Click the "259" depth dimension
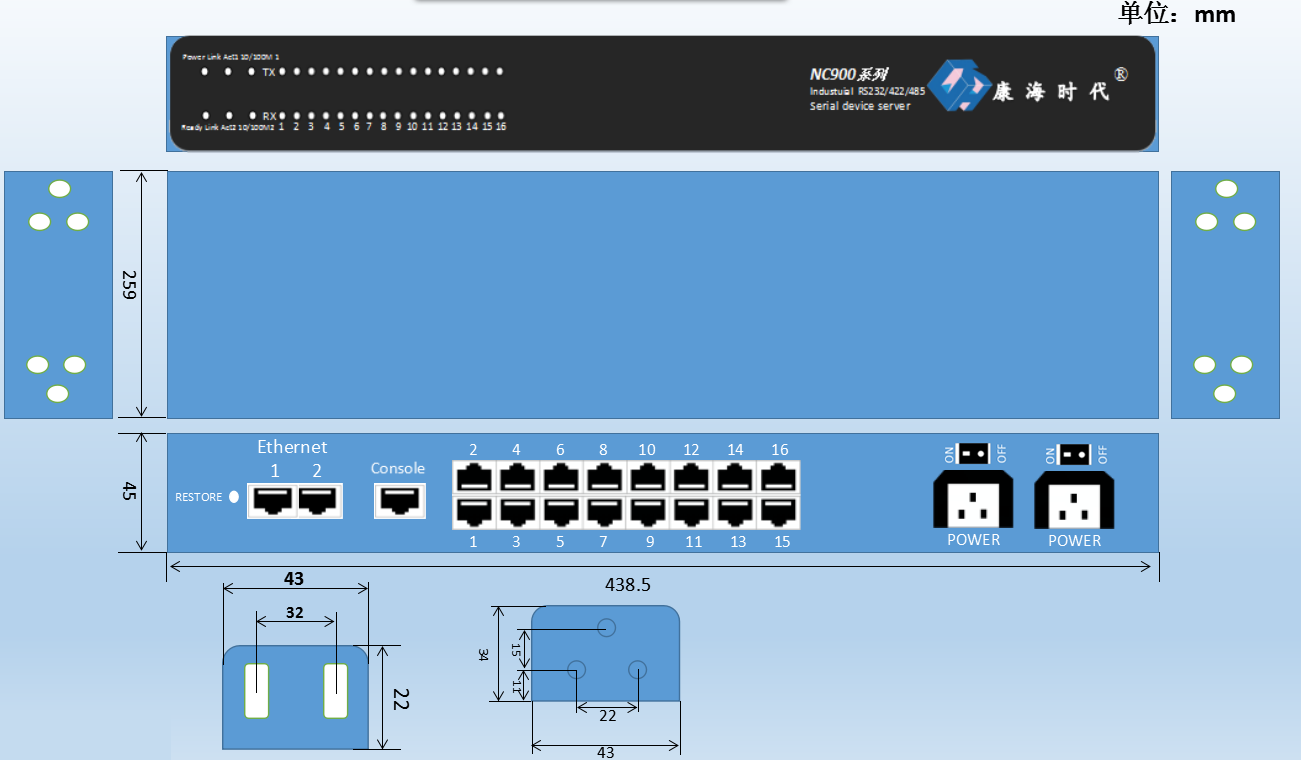The width and height of the screenshot is (1301, 760). (x=129, y=285)
